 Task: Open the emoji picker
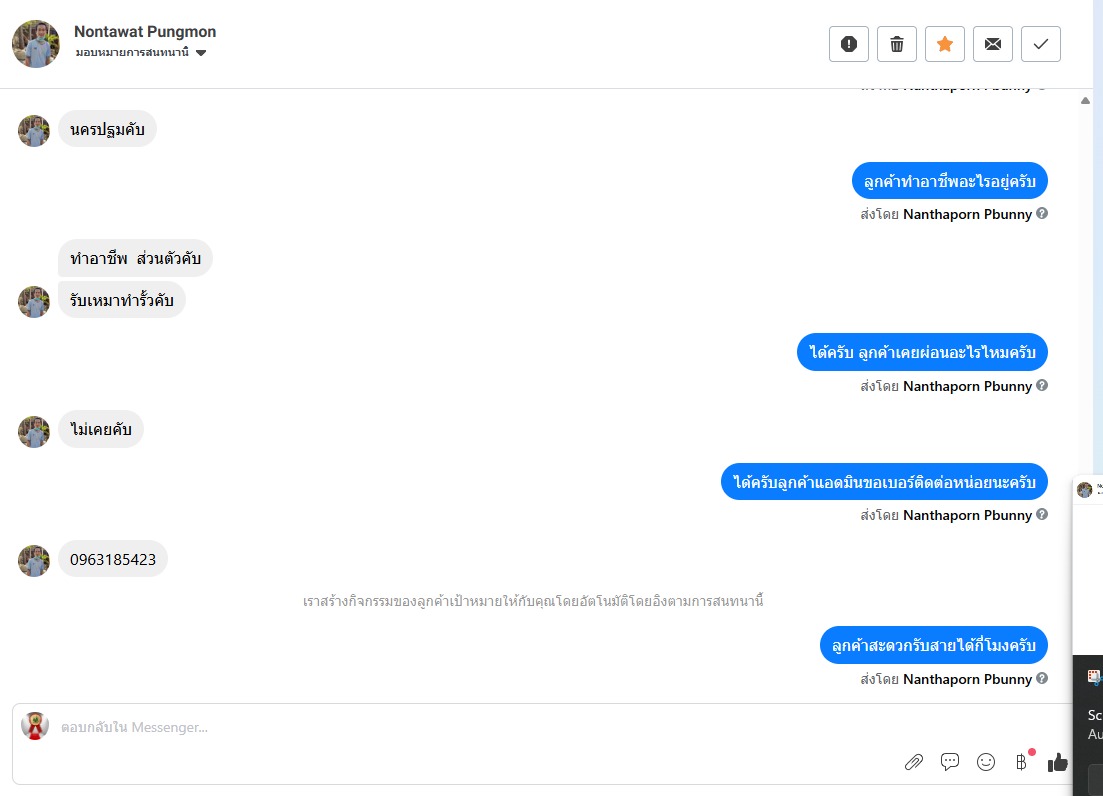click(986, 762)
